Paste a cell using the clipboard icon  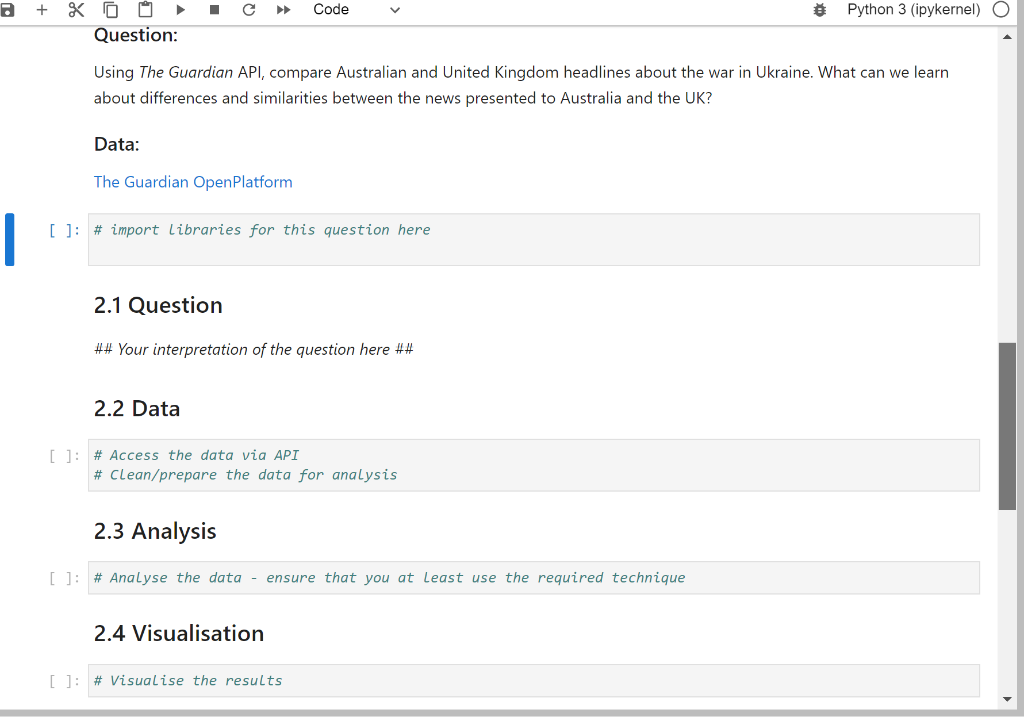pos(143,10)
